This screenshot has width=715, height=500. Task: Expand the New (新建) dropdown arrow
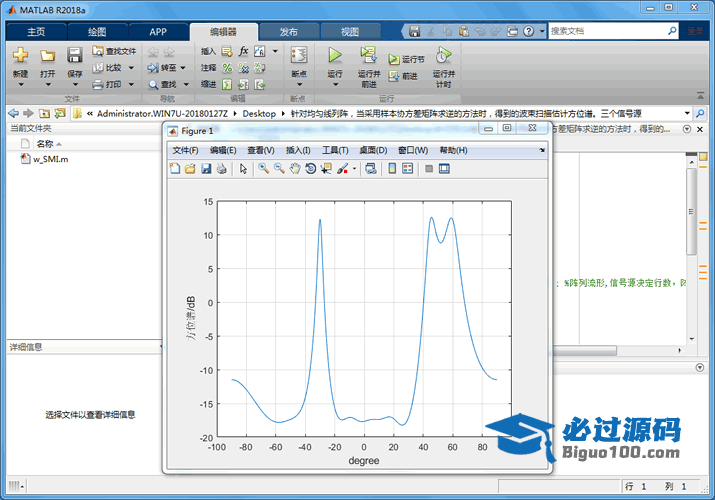tap(21, 85)
